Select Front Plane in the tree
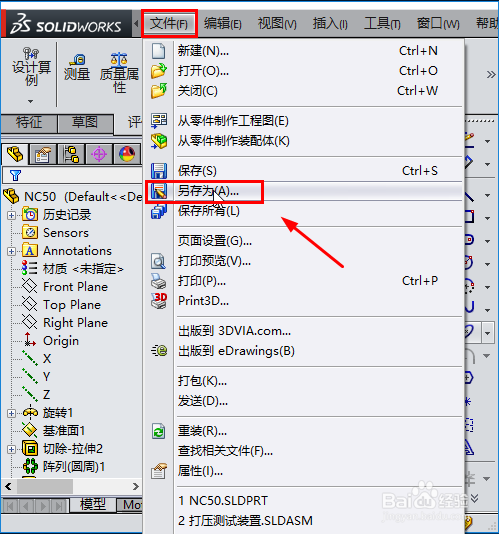Viewport: 499px width, 534px height. coord(65,287)
